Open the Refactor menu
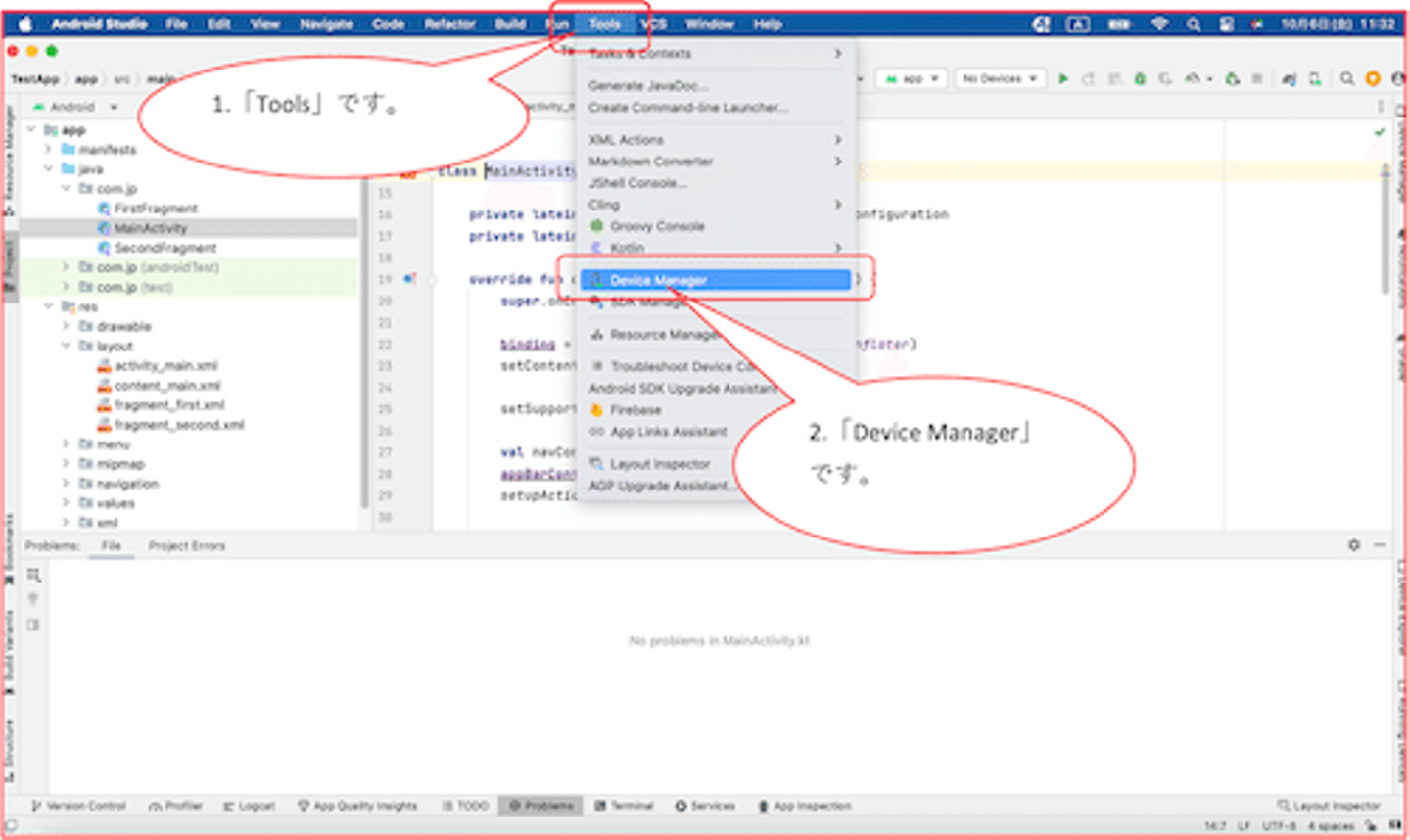The image size is (1410, 840). click(449, 23)
